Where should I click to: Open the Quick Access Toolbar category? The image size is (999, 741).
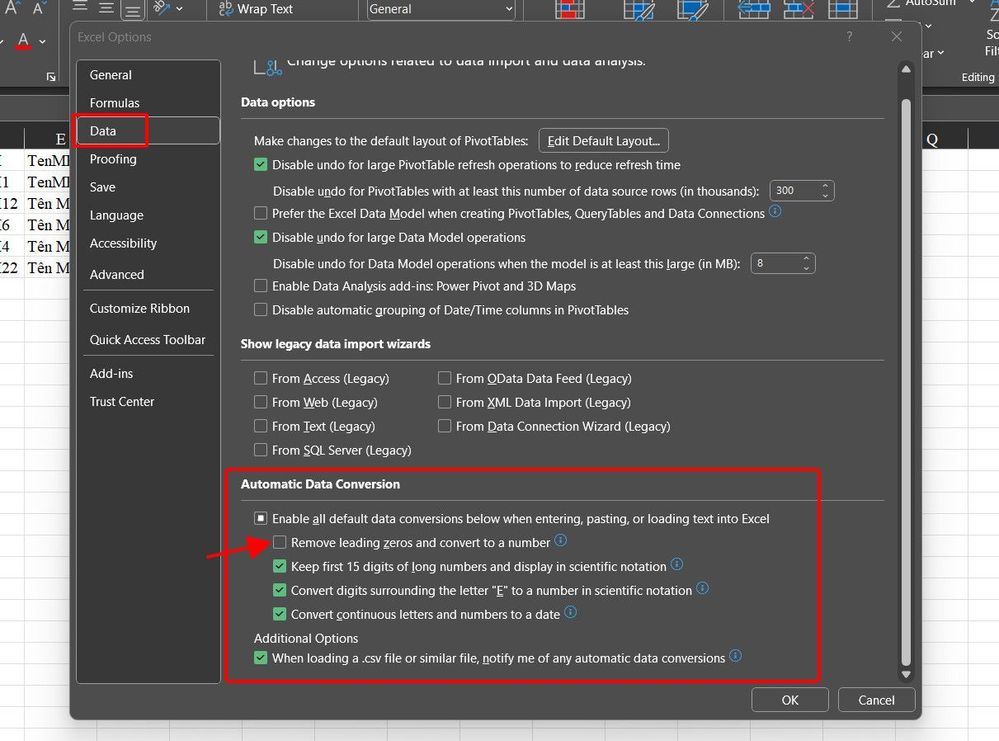tap(148, 340)
